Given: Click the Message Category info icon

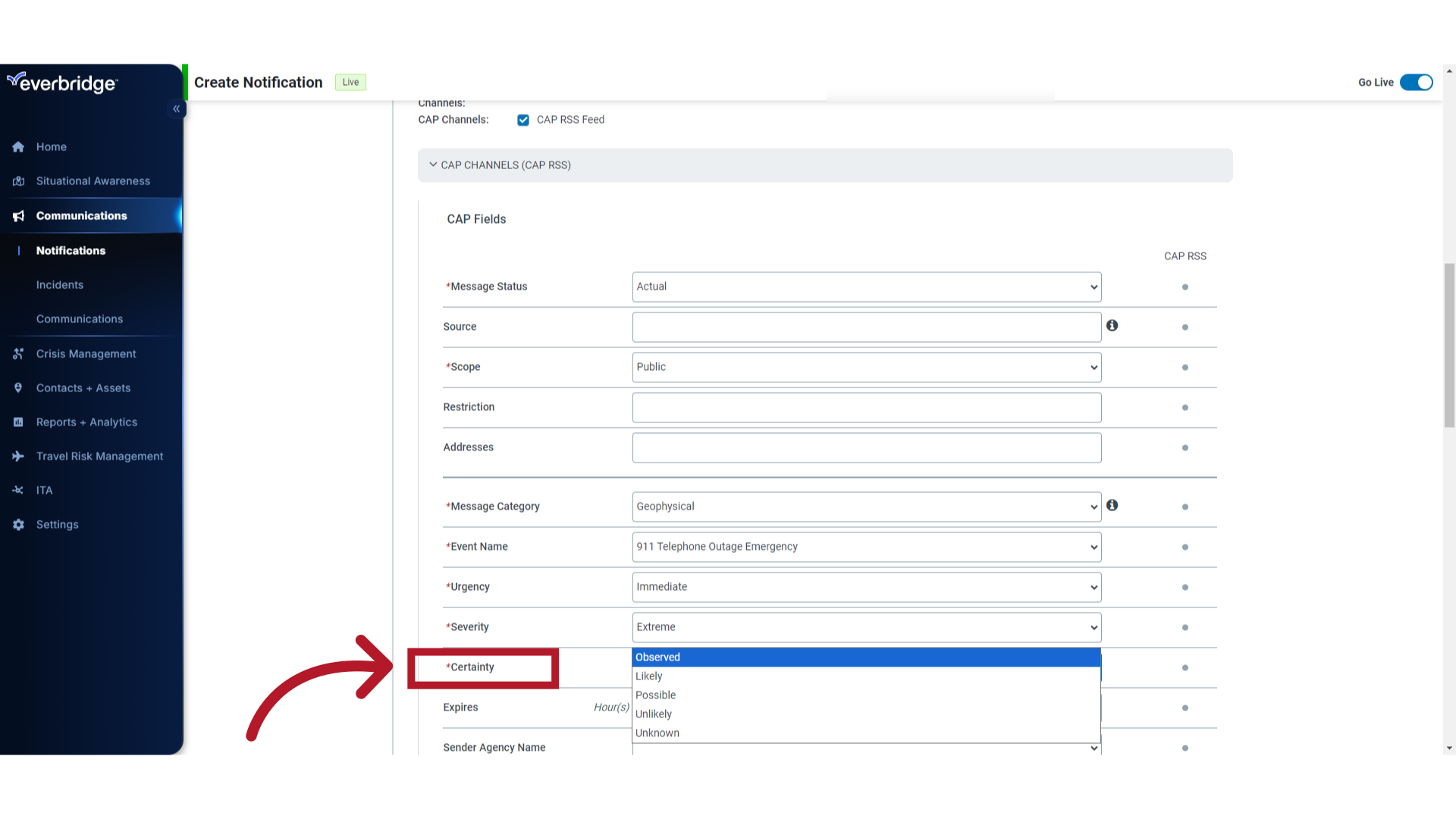Looking at the screenshot, I should 1112,505.
